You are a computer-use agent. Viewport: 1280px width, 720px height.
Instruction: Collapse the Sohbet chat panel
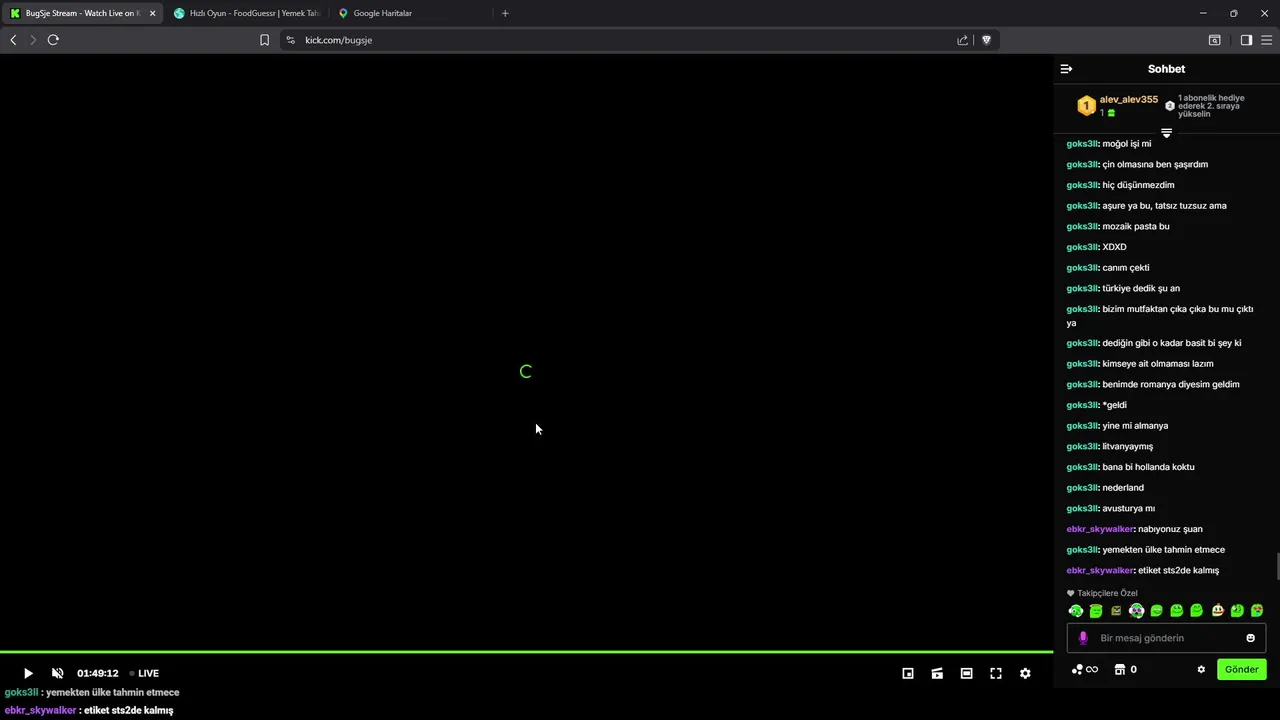(1066, 69)
